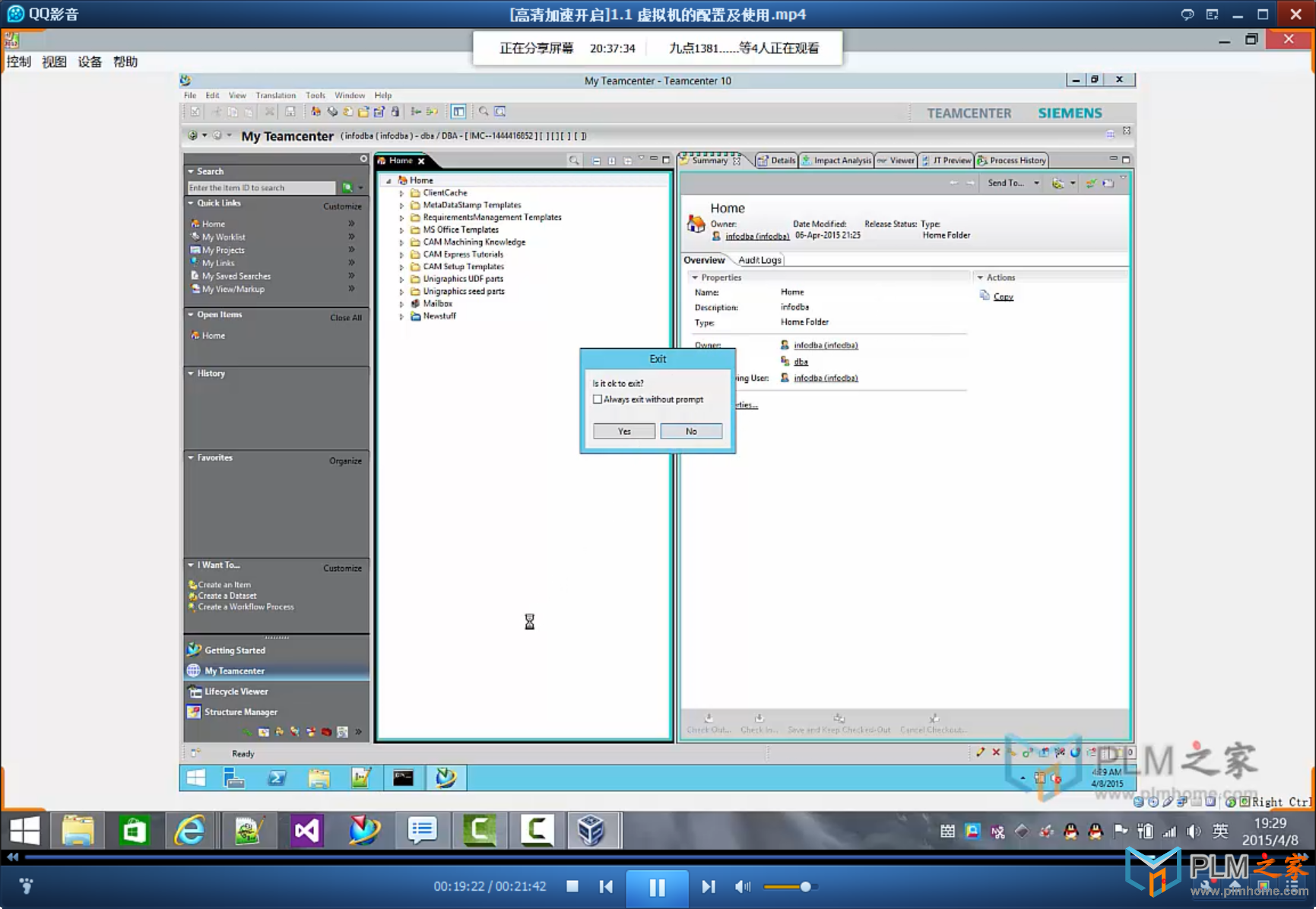Switch to the Details tab
Viewport: 1316px width, 909px height.
776,160
